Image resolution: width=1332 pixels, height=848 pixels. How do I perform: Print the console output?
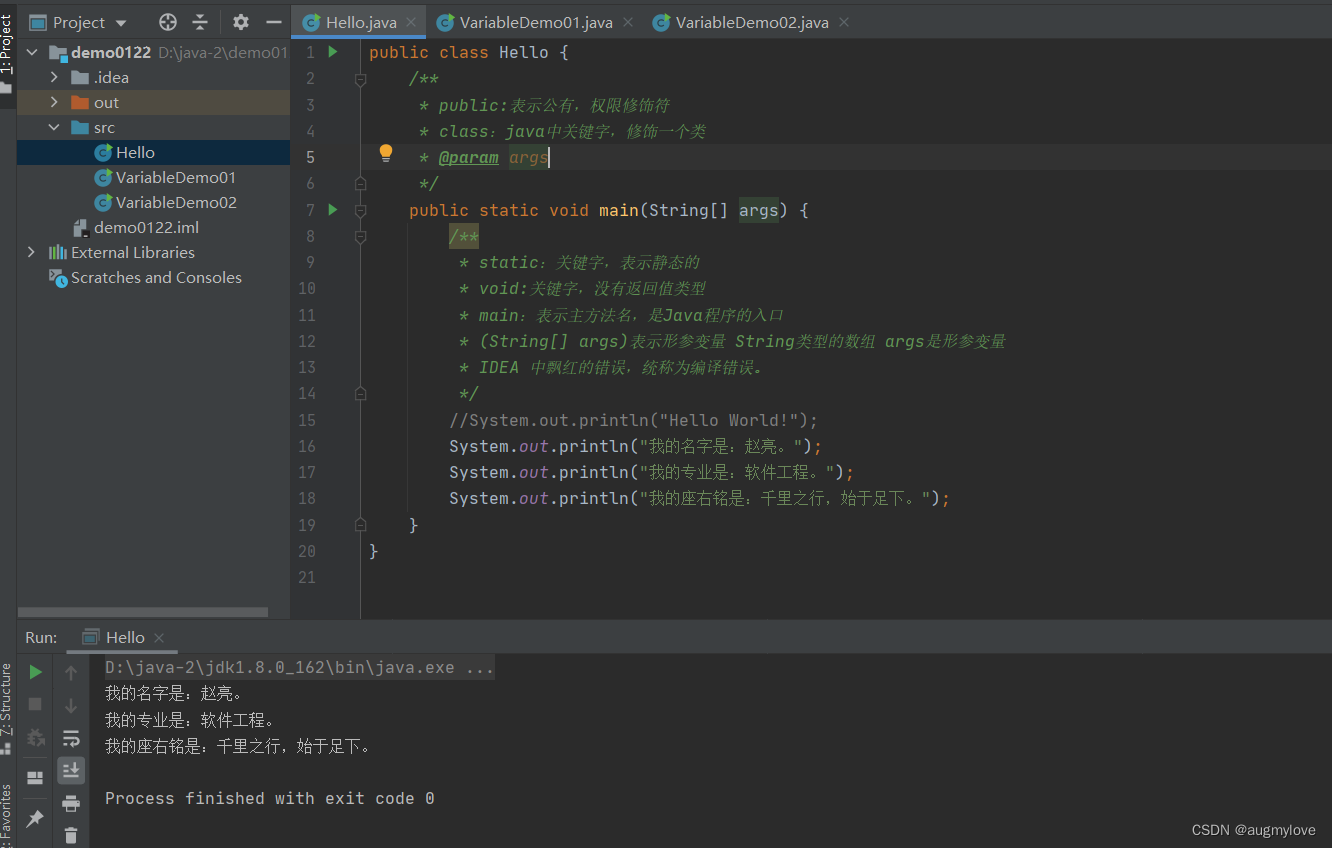[x=70, y=803]
